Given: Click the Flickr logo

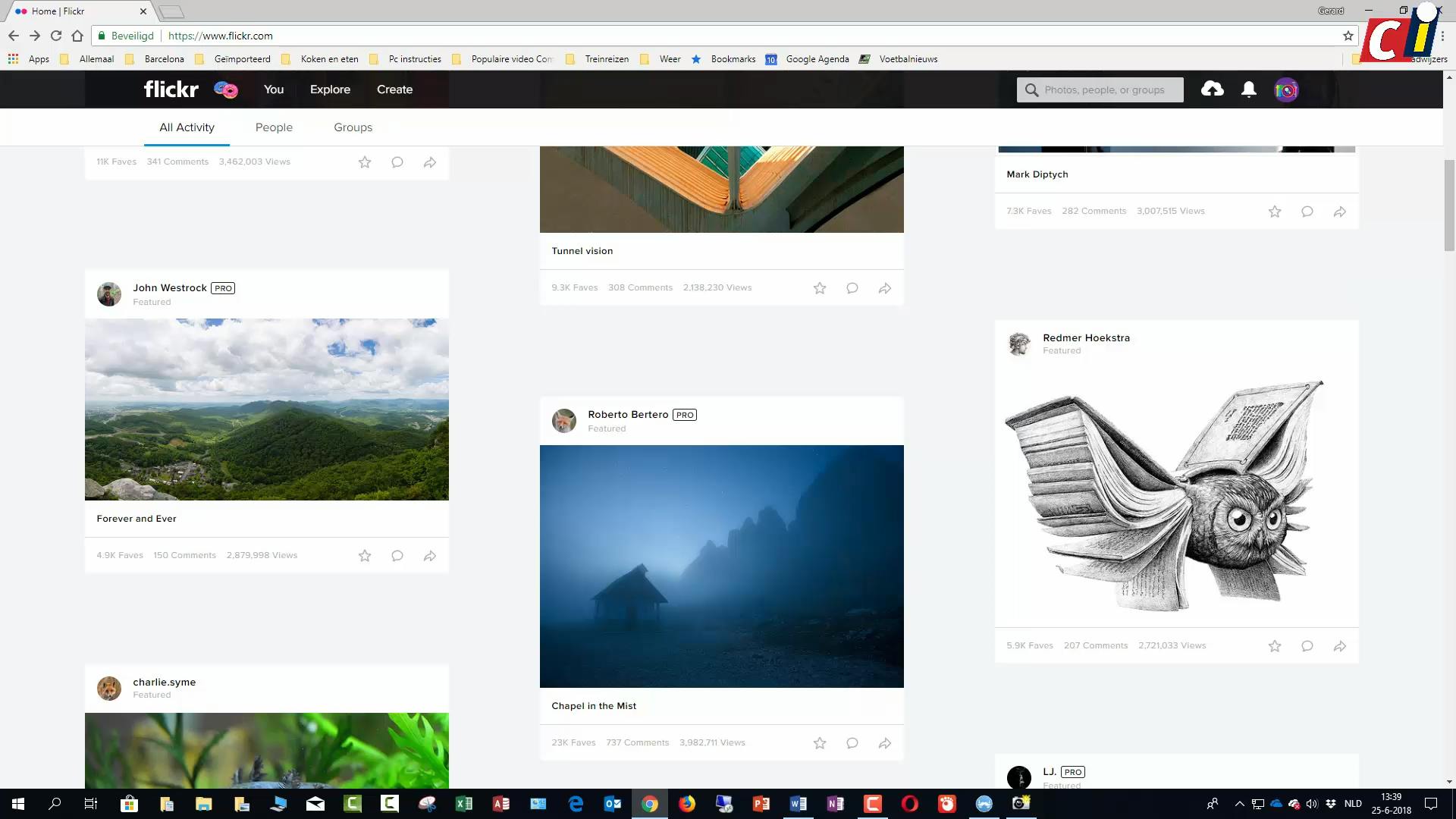Looking at the screenshot, I should tap(171, 89).
